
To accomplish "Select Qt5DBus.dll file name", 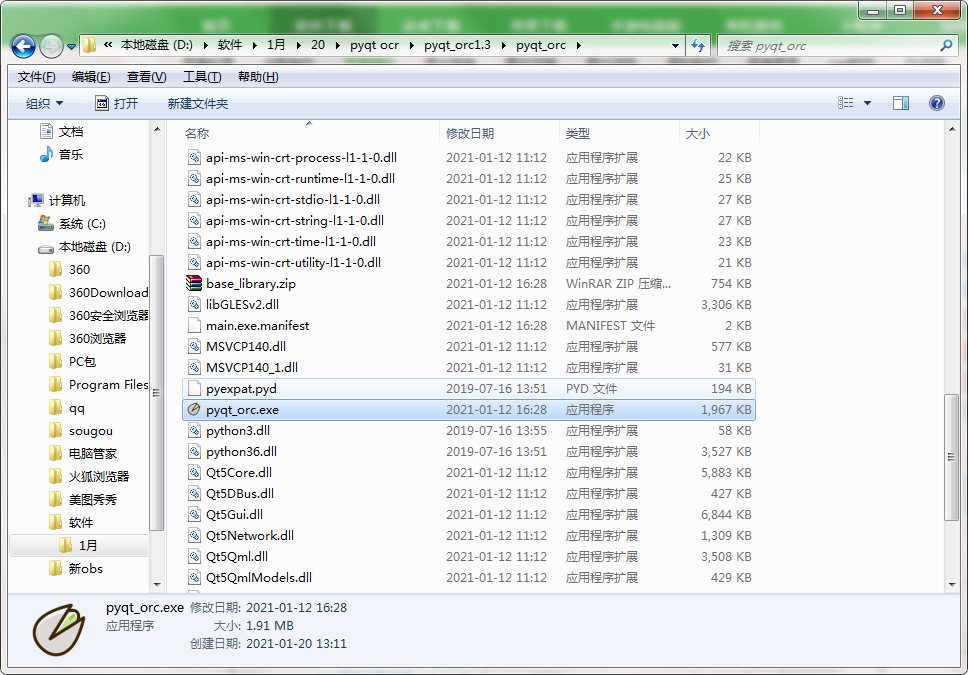I will tap(240, 493).
